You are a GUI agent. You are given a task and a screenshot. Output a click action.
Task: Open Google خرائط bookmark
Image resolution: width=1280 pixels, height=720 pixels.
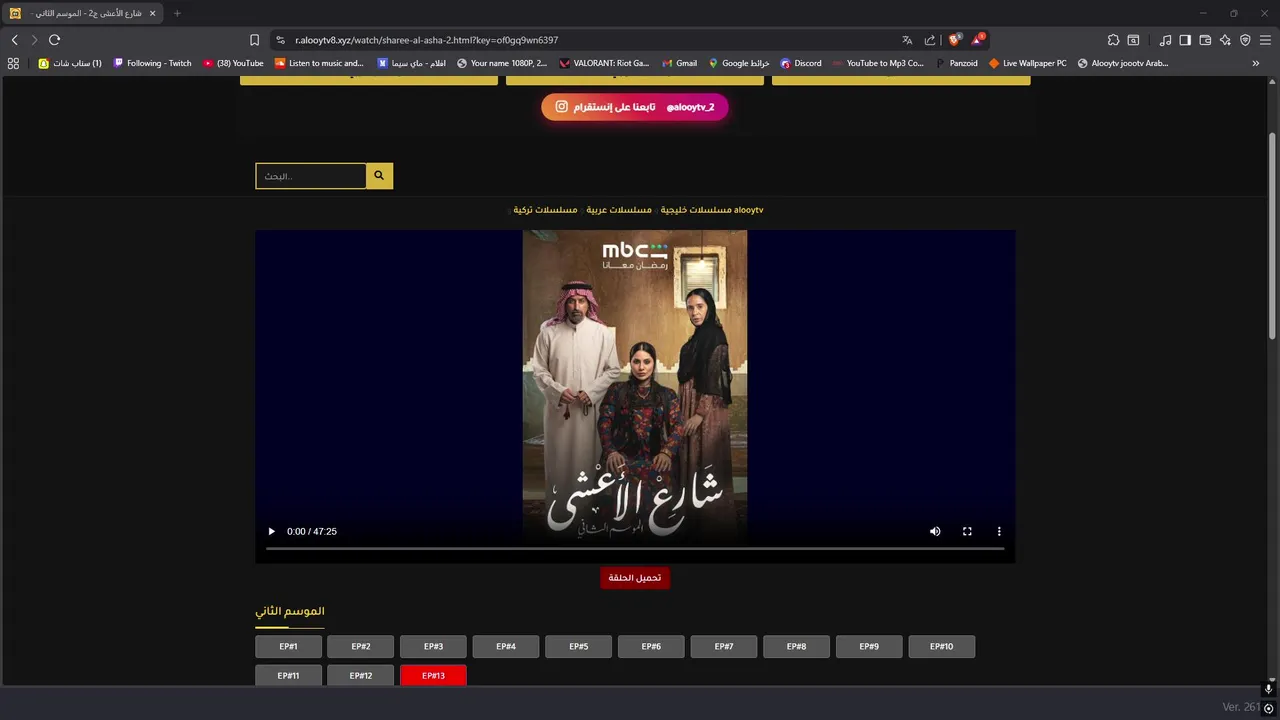tap(739, 63)
